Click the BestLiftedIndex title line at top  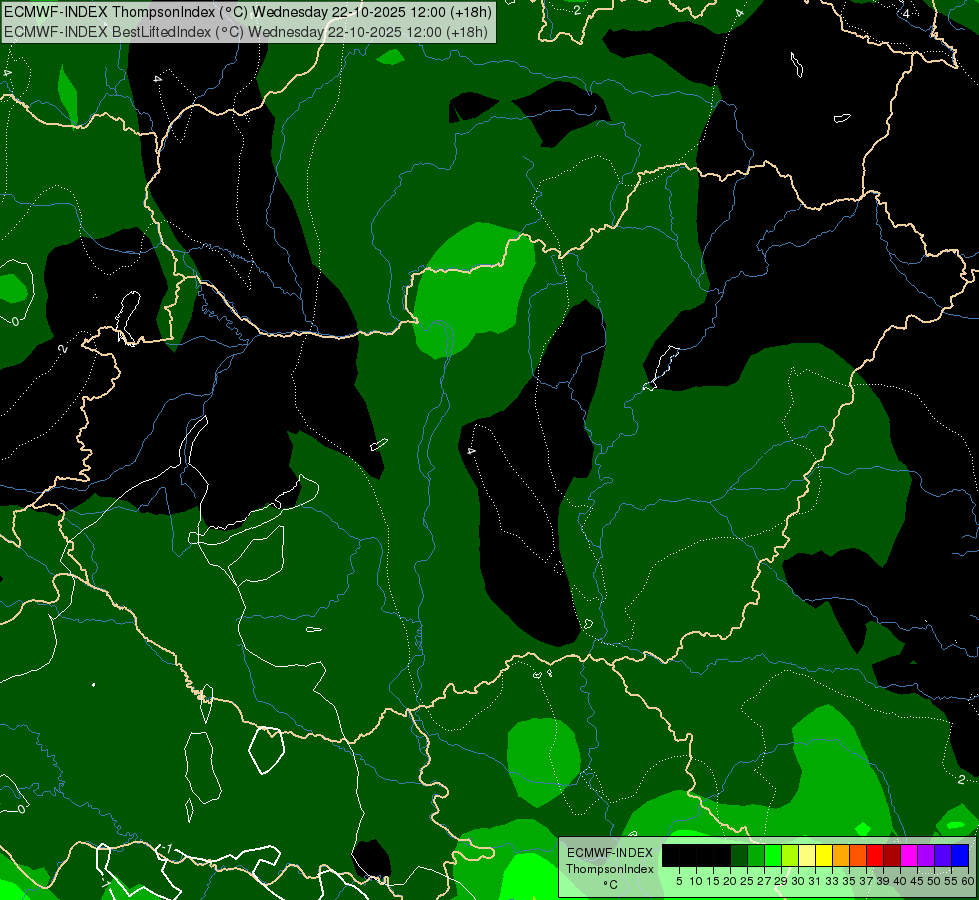tap(246, 32)
